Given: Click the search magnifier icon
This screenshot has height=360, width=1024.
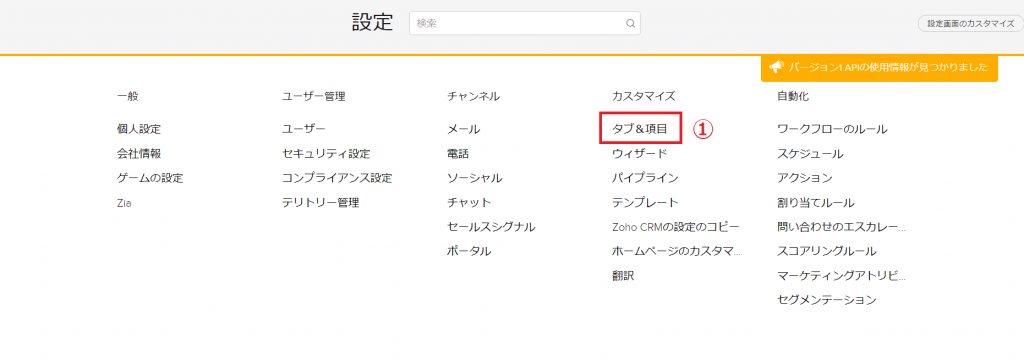Looking at the screenshot, I should click(630, 23).
